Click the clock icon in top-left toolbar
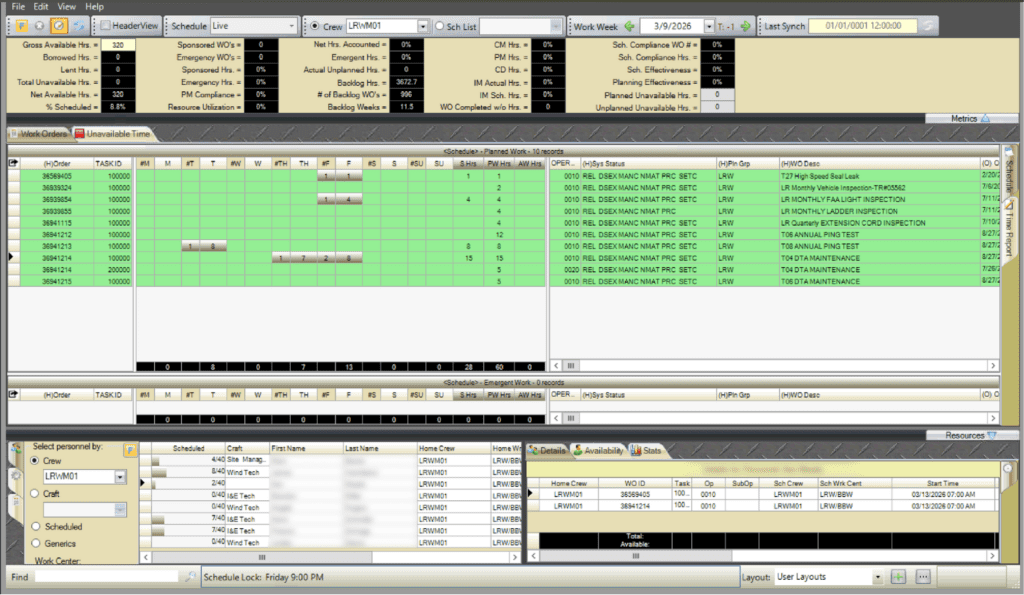The width and height of the screenshot is (1024, 595). coord(58,26)
